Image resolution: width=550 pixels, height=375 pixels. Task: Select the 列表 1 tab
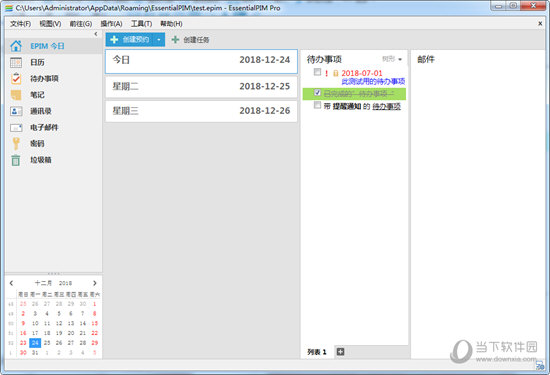(x=317, y=351)
